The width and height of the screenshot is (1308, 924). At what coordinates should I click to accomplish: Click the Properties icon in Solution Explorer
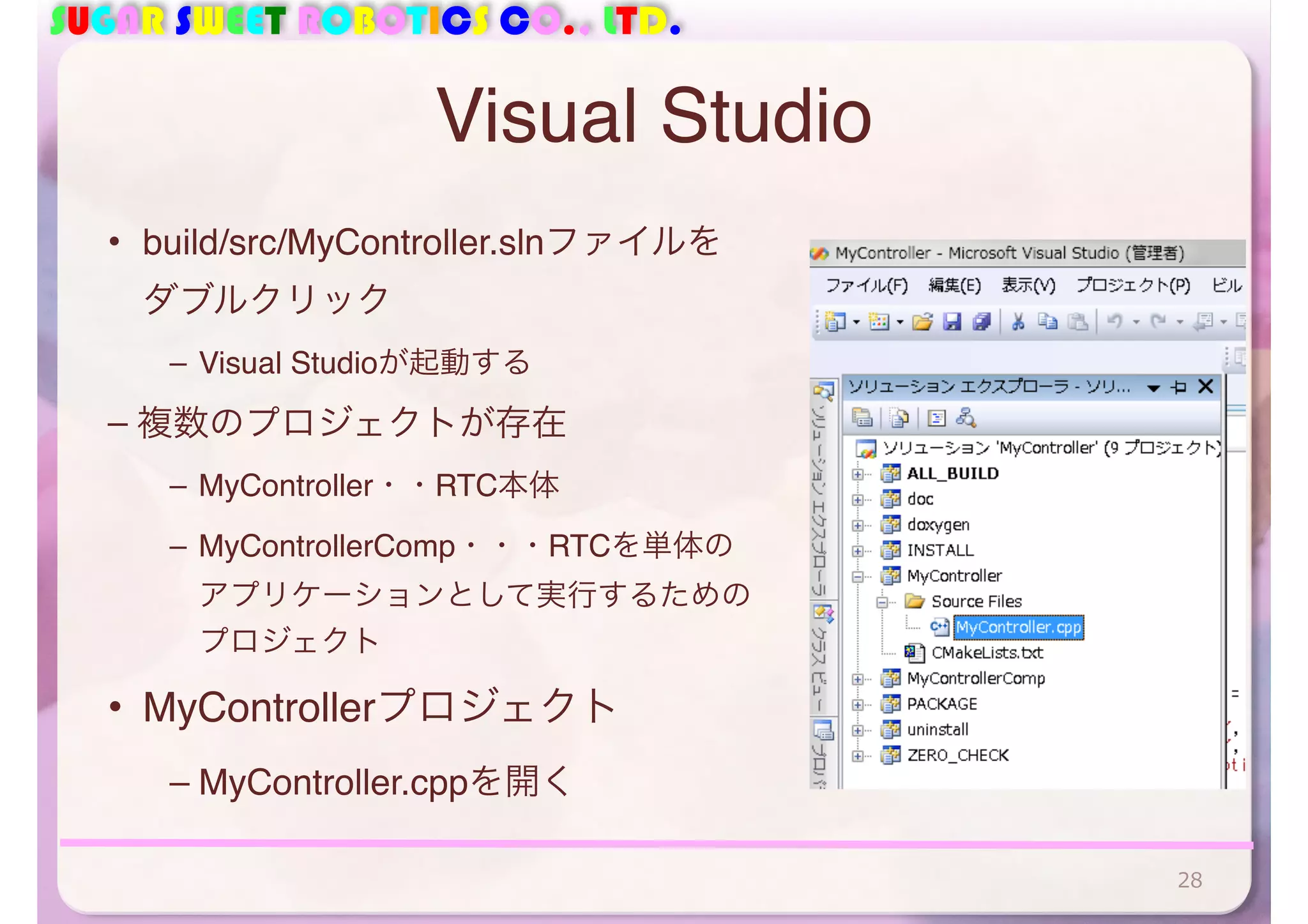[862, 418]
